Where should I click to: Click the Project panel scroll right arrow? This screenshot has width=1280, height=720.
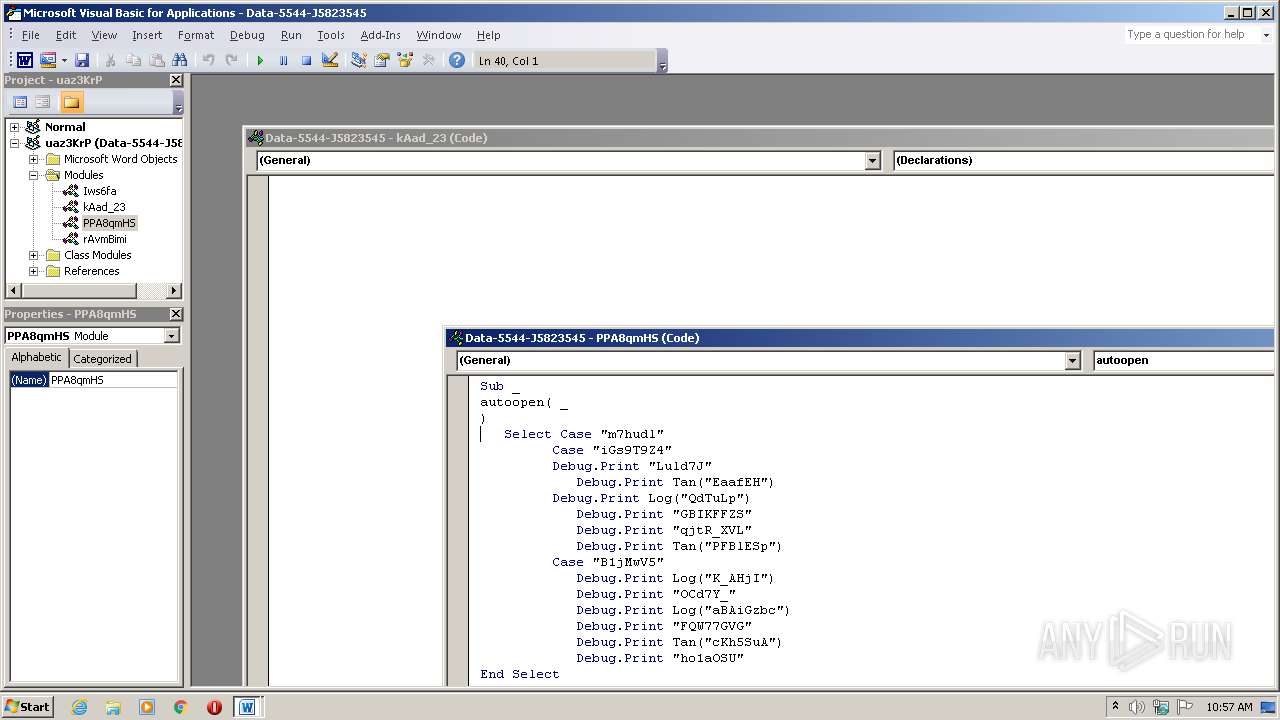[x=174, y=291]
